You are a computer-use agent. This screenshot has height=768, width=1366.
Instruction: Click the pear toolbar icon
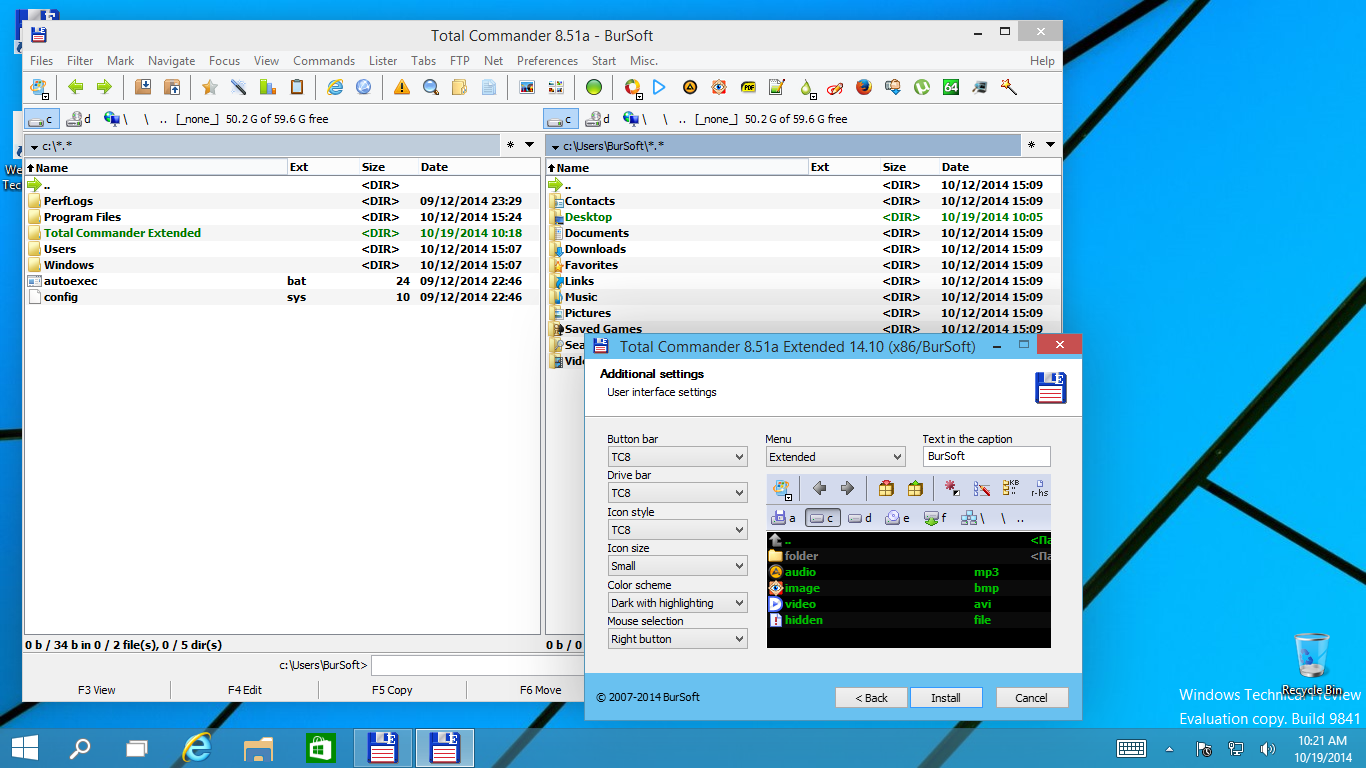[807, 88]
